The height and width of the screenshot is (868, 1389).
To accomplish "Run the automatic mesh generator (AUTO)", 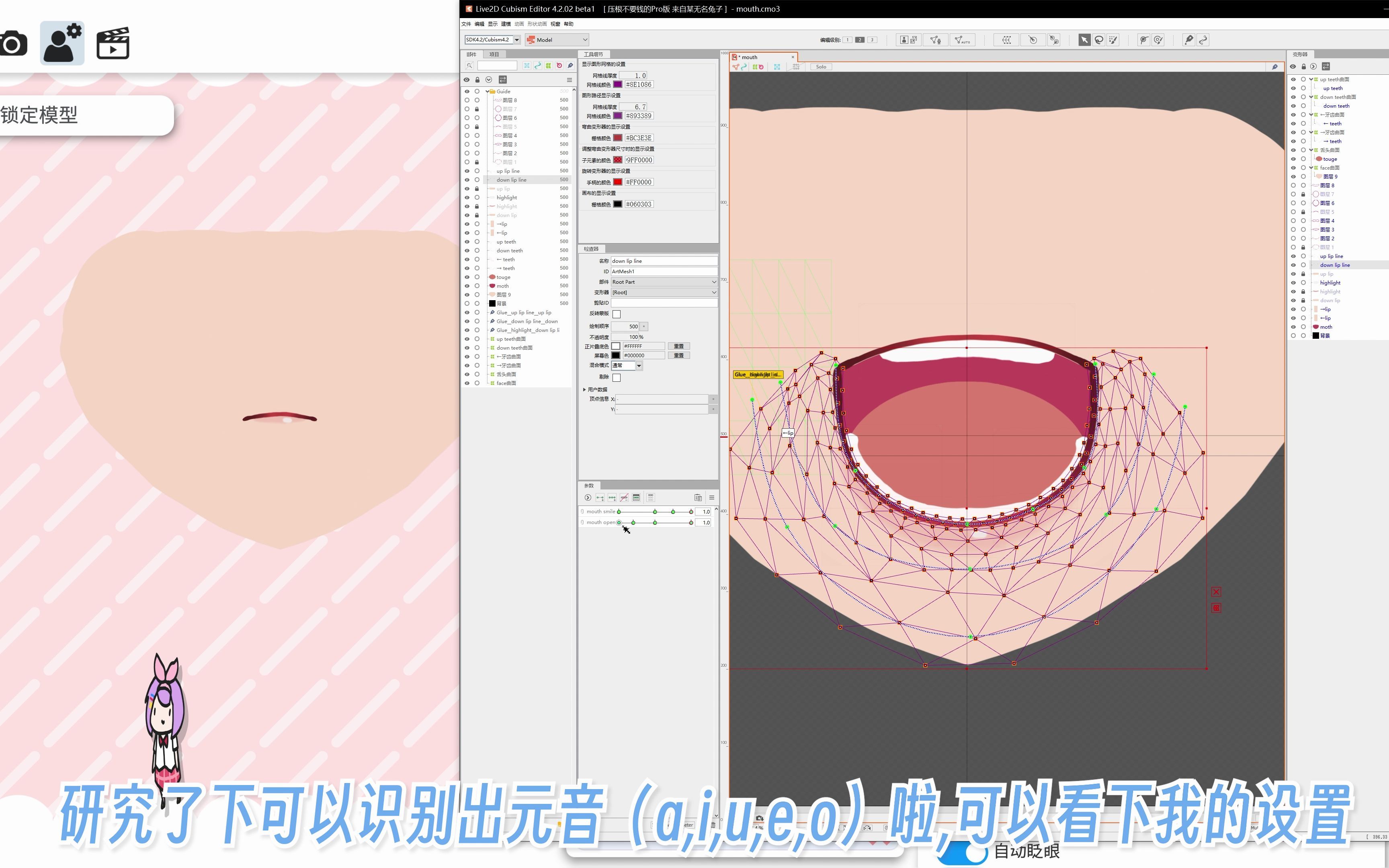I will (962, 40).
